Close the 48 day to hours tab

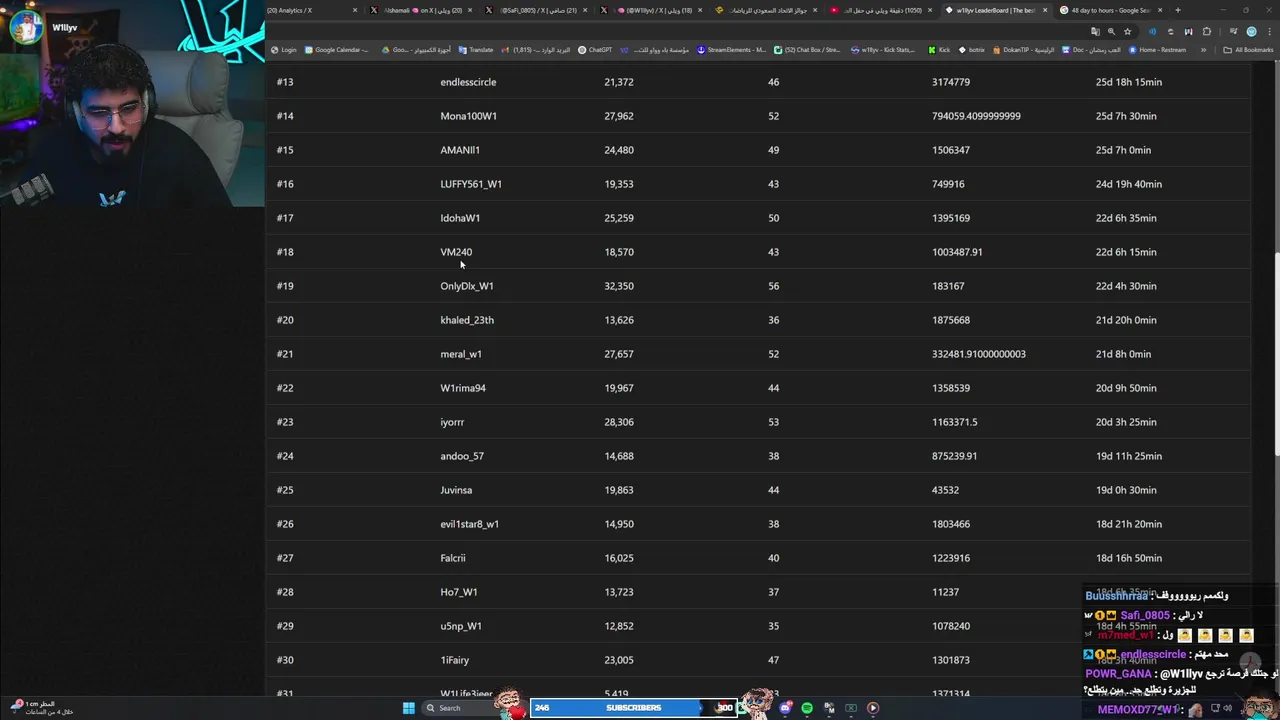tap(1161, 10)
